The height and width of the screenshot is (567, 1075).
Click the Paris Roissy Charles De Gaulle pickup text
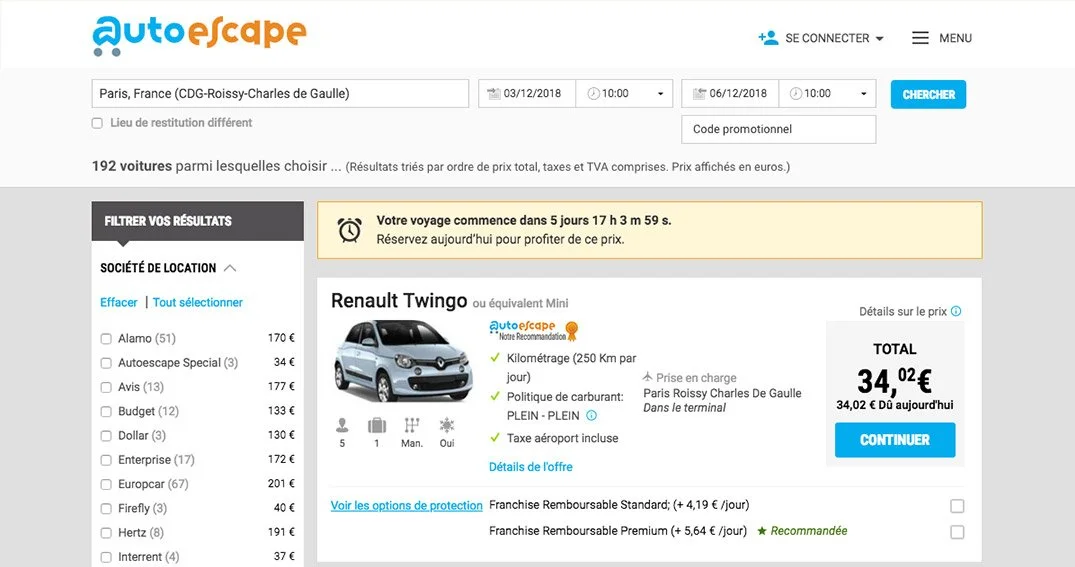pyautogui.click(x=722, y=393)
